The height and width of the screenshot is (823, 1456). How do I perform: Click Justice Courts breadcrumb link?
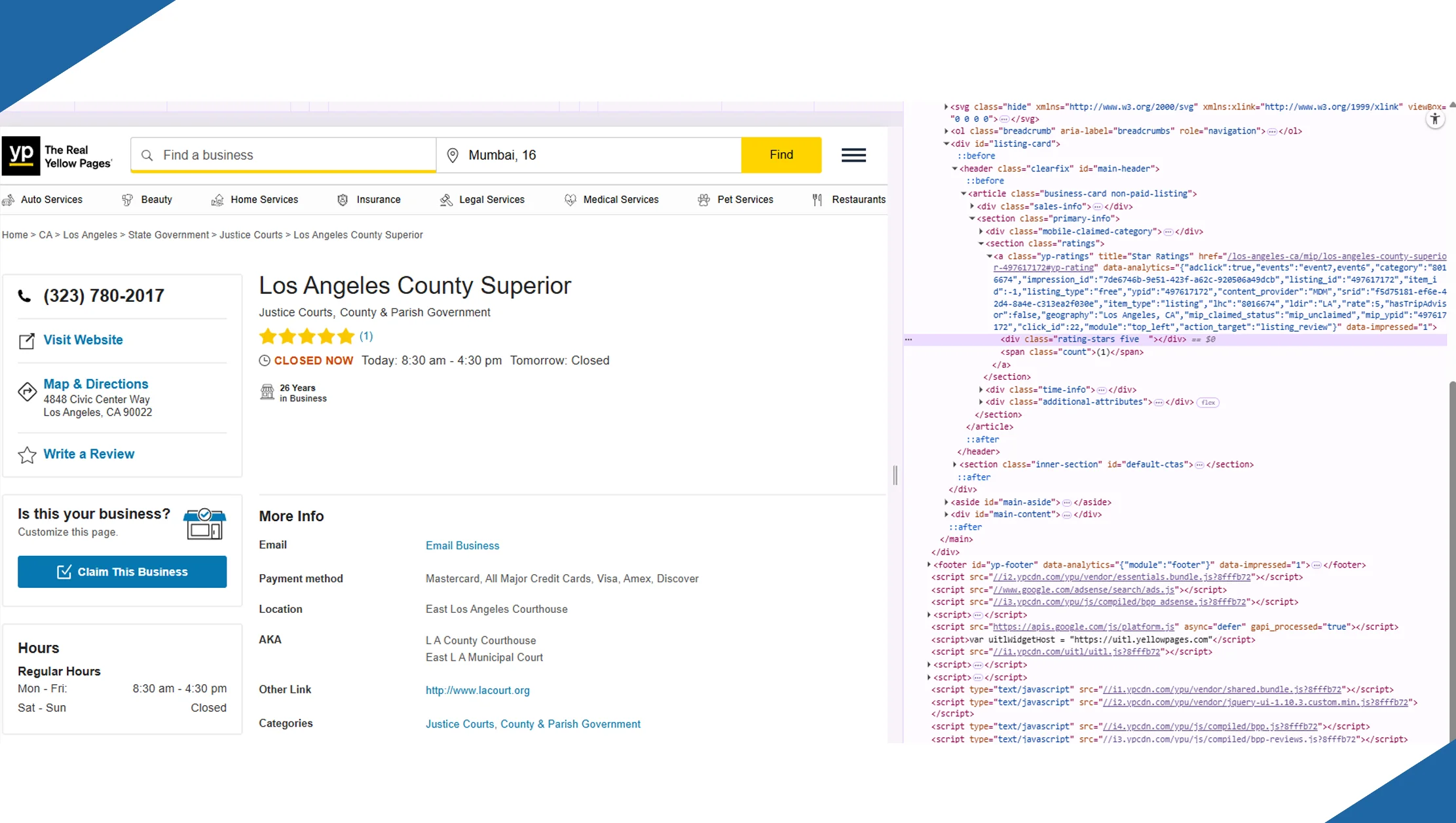pos(251,235)
